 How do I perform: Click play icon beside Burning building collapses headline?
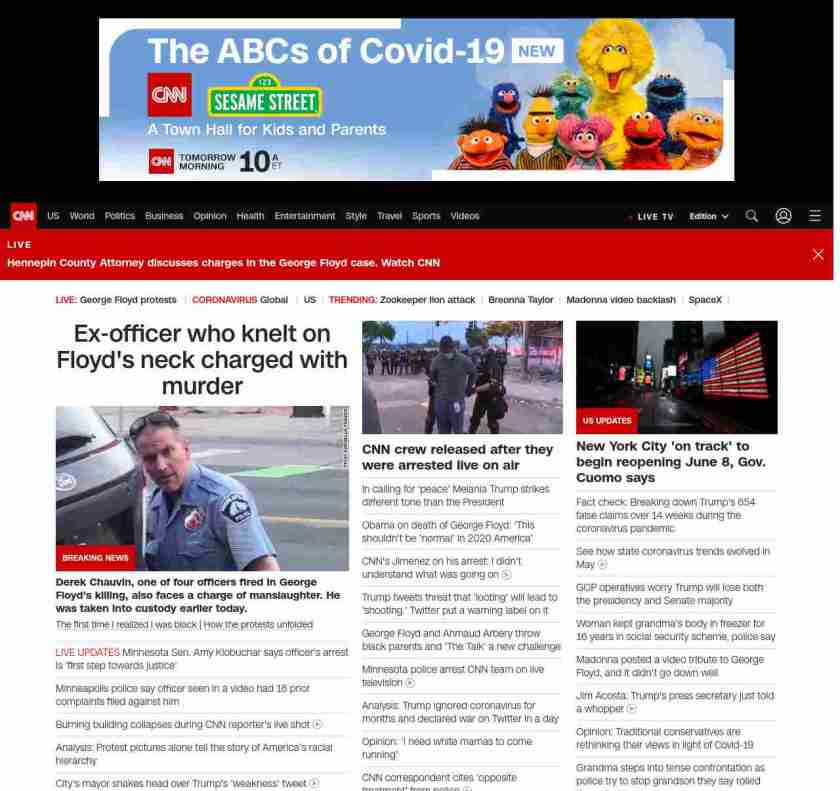[x=318, y=725]
